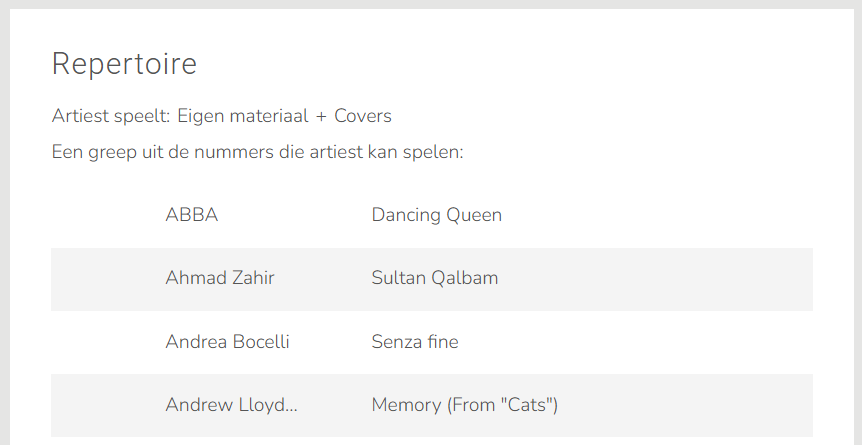This screenshot has height=445, width=862.
Task: Click the Repertoire heading
Action: coord(124,64)
